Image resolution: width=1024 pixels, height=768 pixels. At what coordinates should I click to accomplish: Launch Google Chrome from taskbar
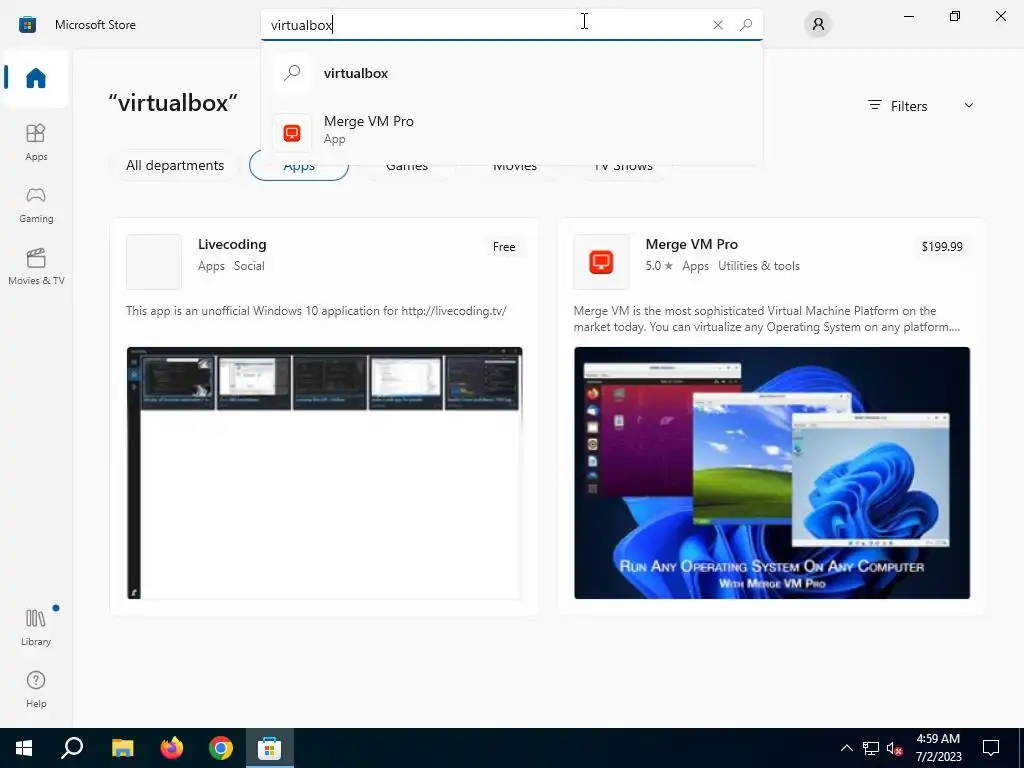[221, 748]
